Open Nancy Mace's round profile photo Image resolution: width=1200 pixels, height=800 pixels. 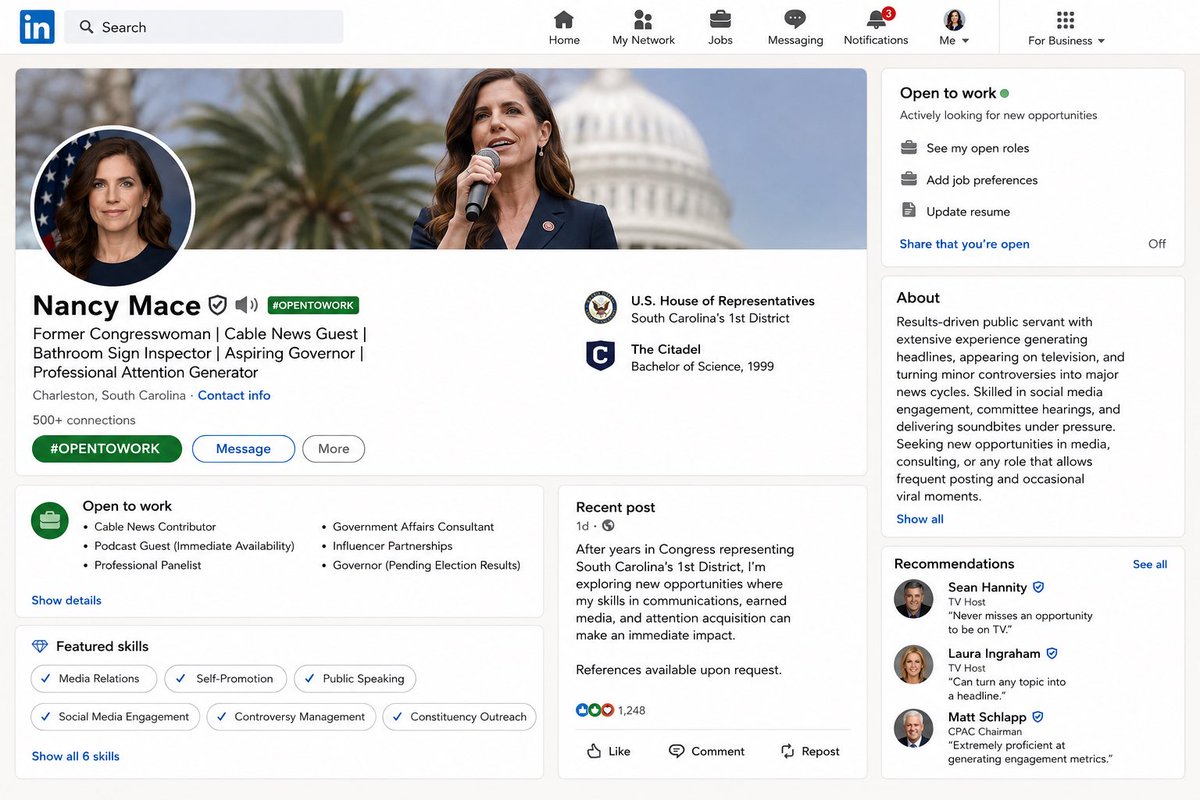tap(113, 207)
